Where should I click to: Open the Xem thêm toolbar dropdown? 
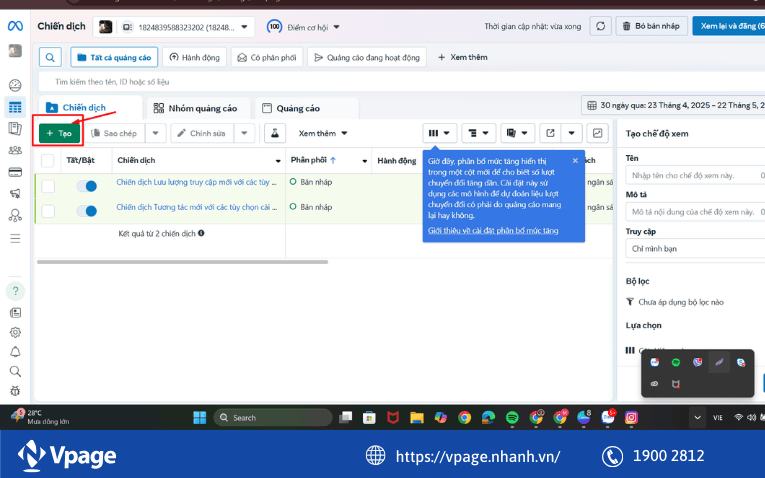pos(323,133)
